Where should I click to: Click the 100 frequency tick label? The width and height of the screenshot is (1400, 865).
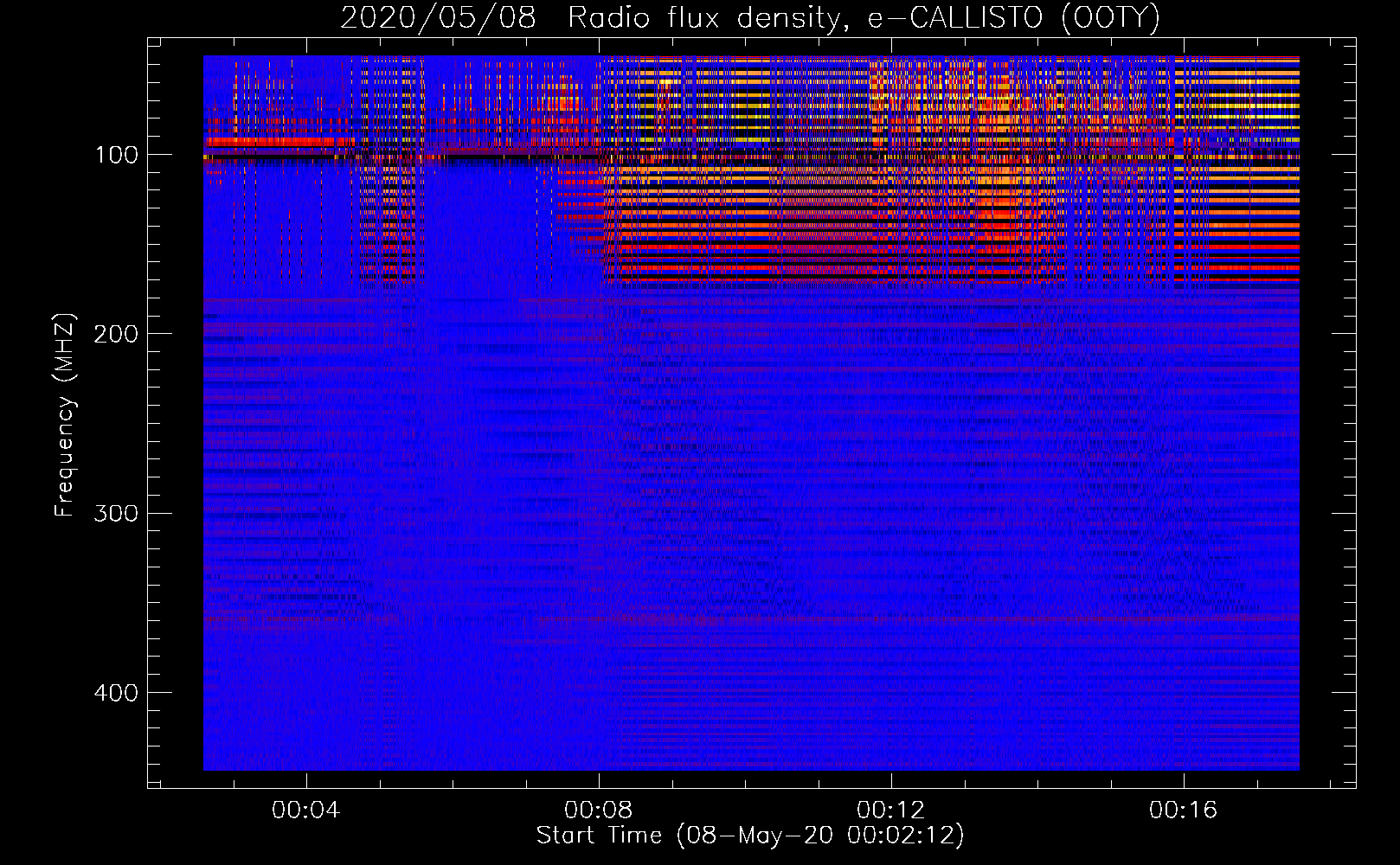(116, 155)
